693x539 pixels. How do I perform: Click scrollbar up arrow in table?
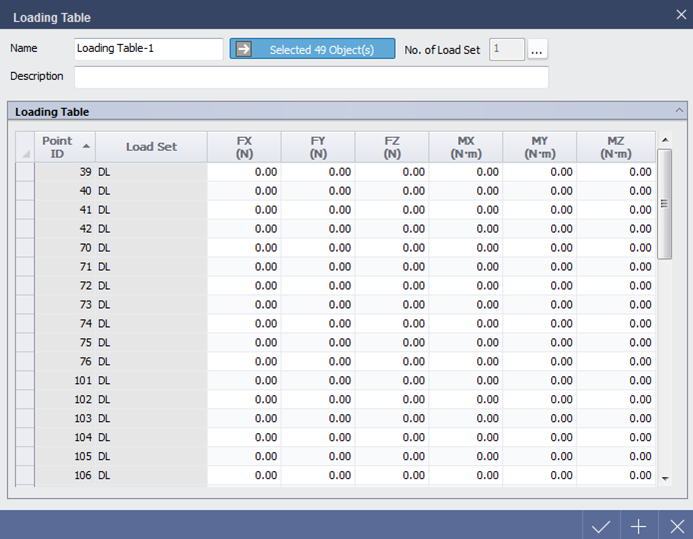click(x=665, y=140)
